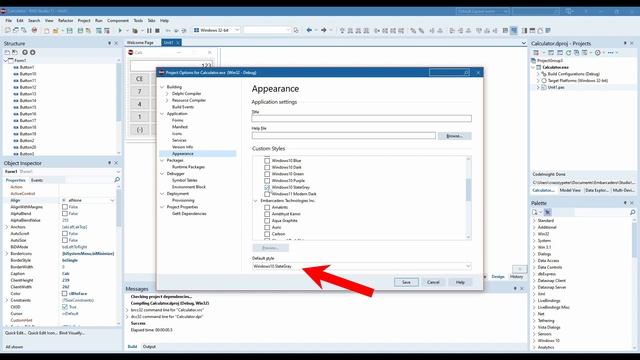Collapse the Embarcadero Technologies Inc. group
The image size is (640, 360).
click(256, 201)
